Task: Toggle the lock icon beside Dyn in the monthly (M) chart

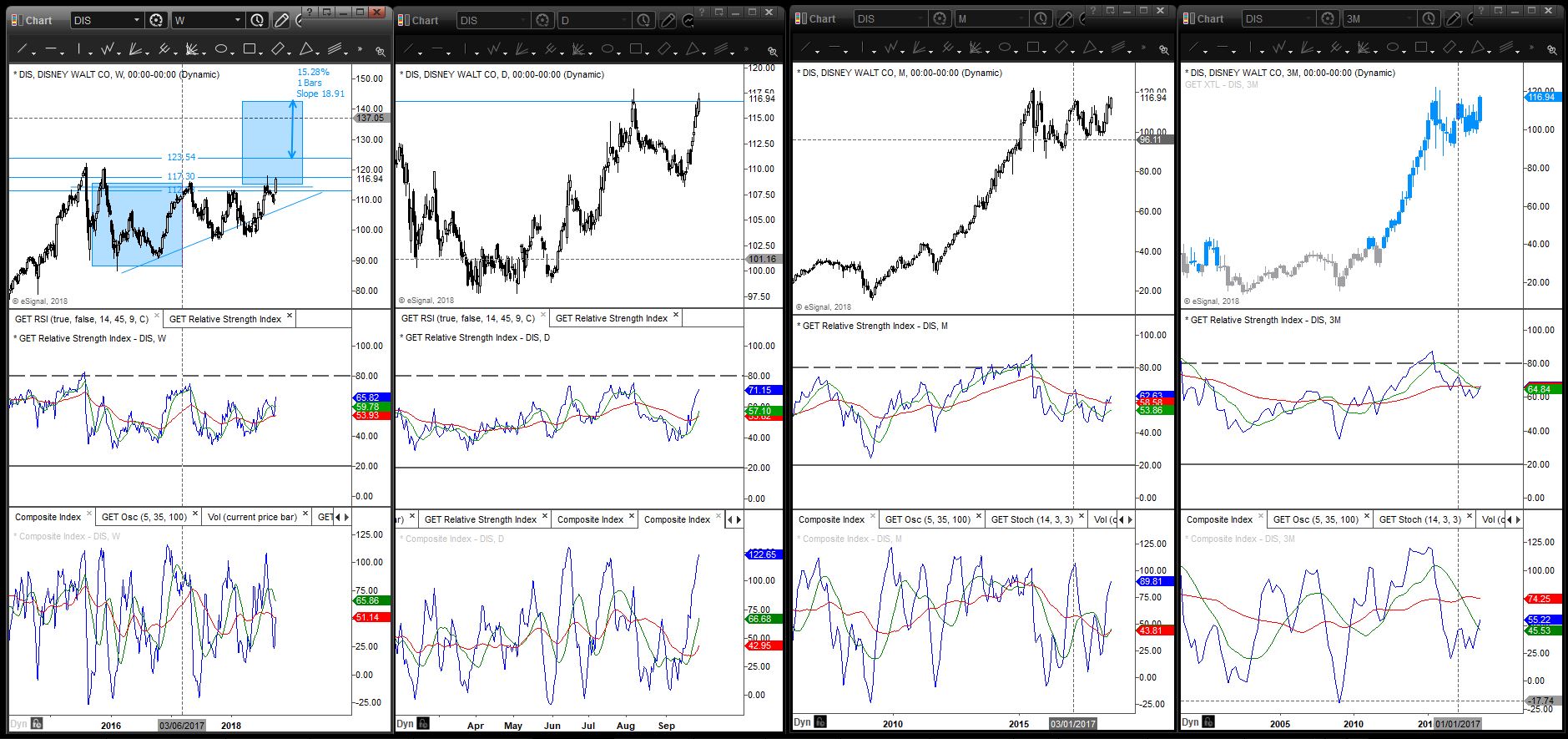Action: [x=820, y=721]
